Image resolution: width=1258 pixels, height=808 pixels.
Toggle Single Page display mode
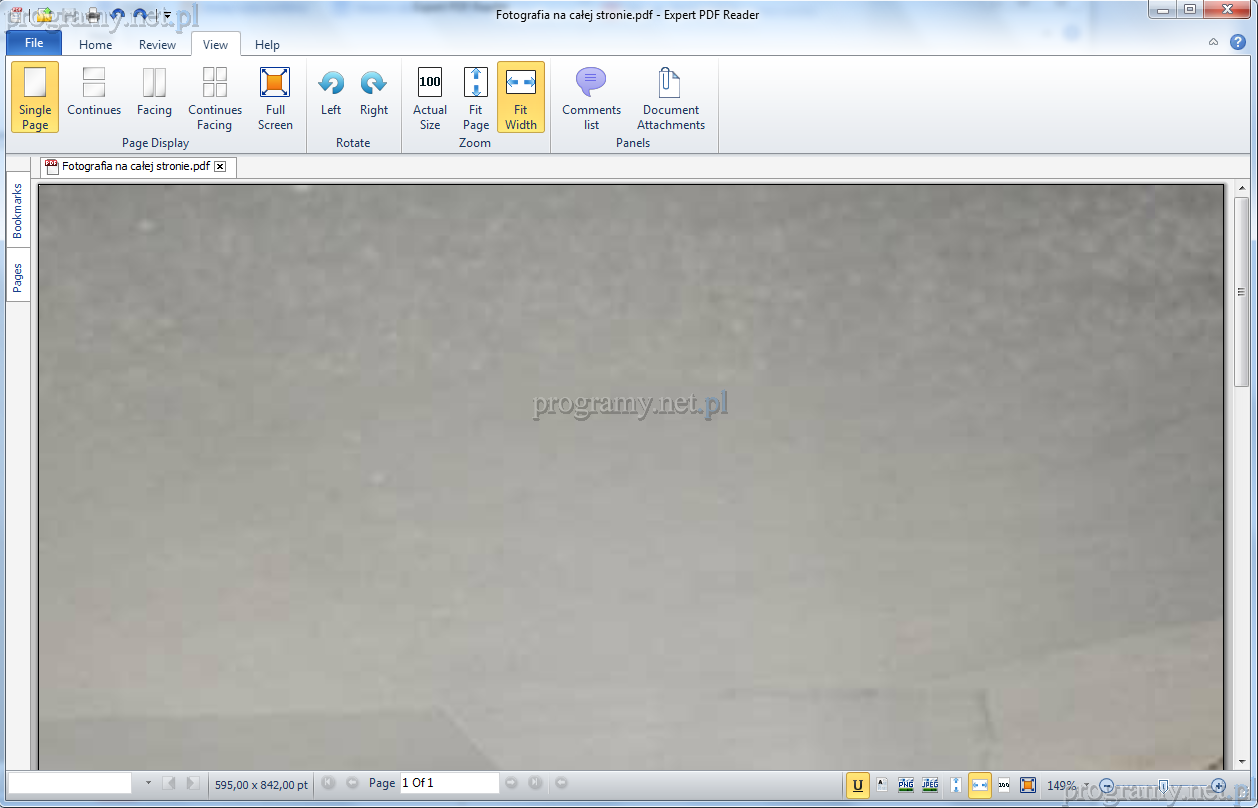[x=35, y=98]
